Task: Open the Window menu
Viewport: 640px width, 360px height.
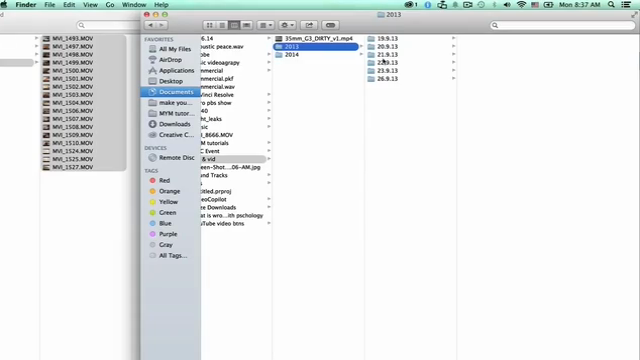Action: [x=134, y=5]
